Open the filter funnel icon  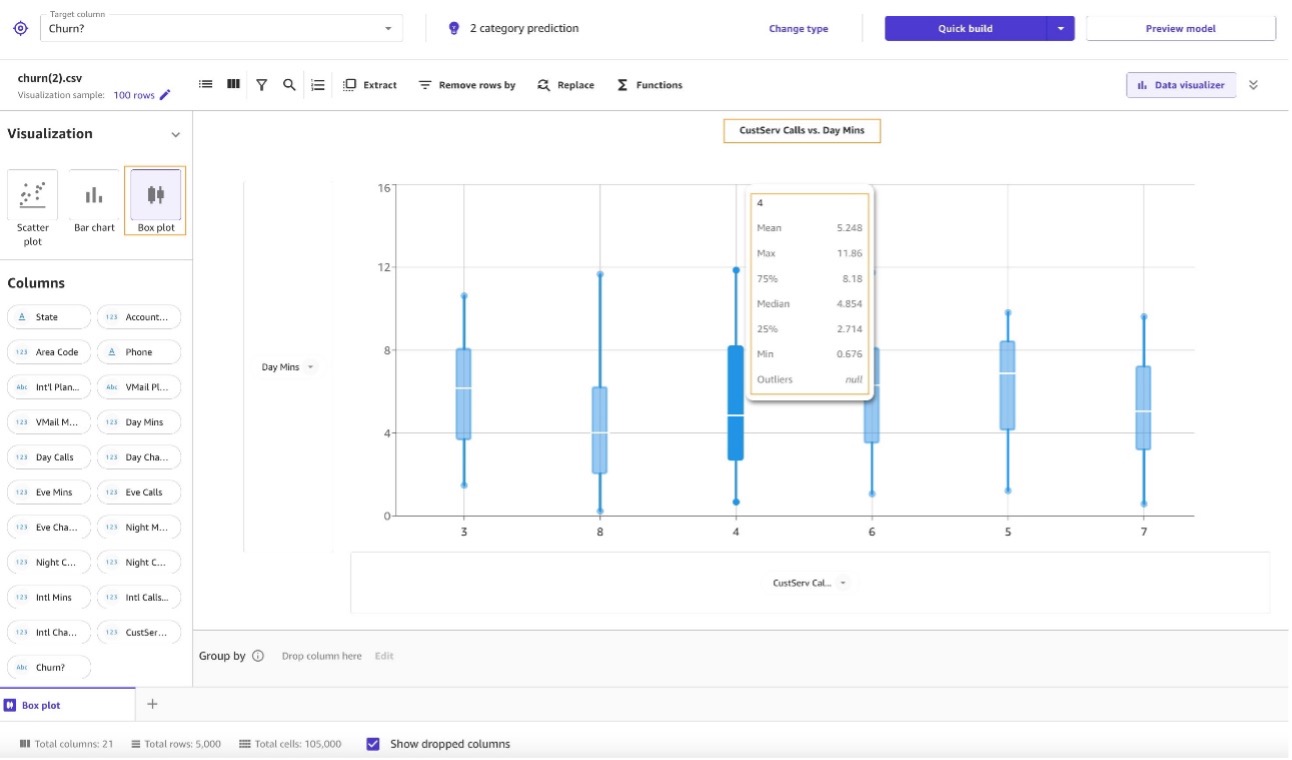click(x=261, y=85)
